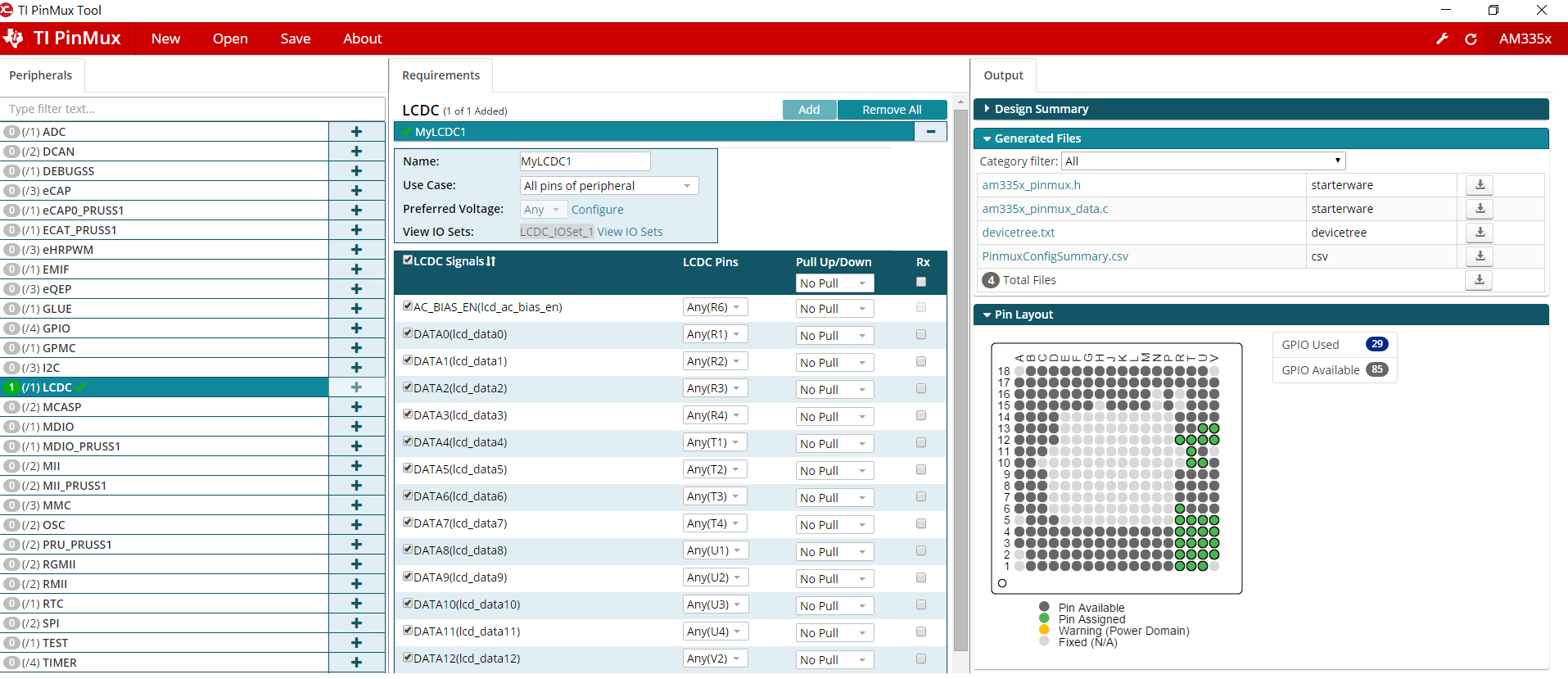Click the Add LCDC button
The image size is (1568, 679).
click(809, 110)
